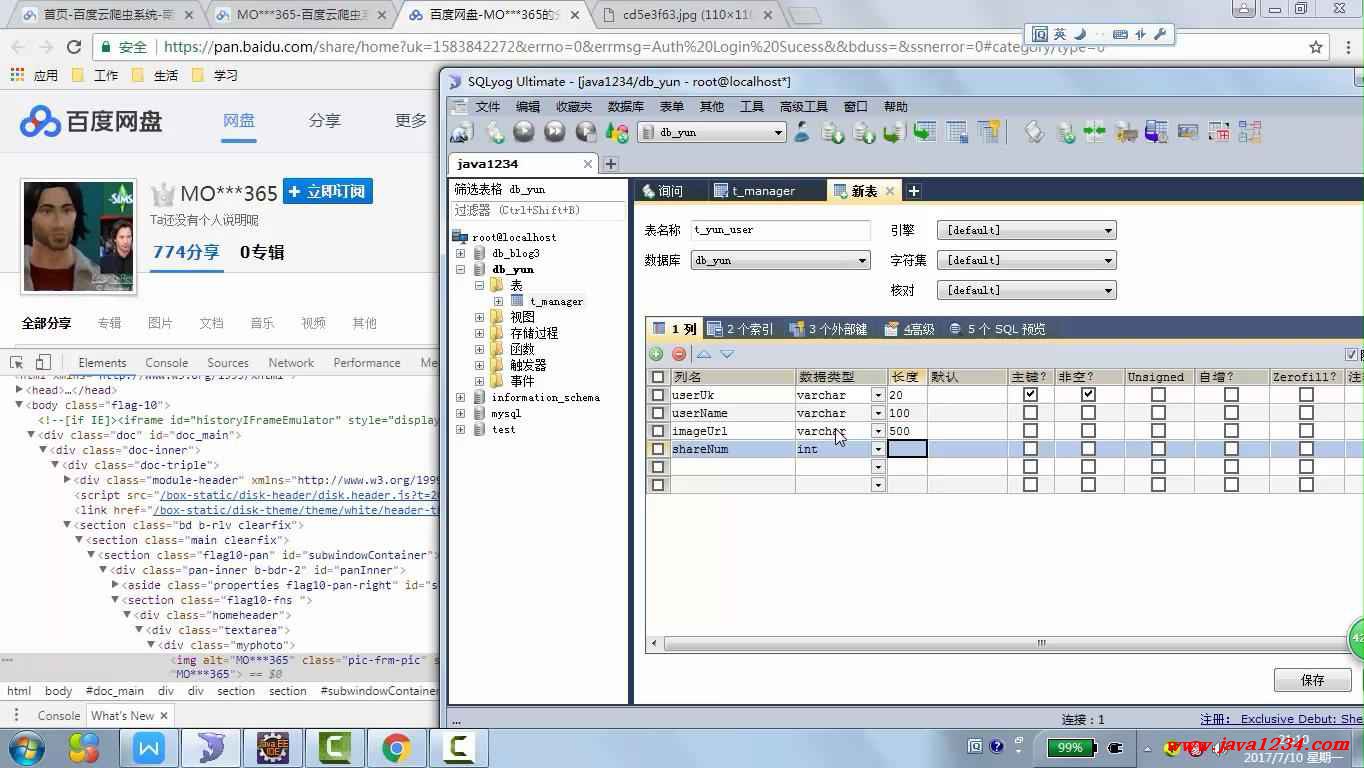Expand the t_manager table node
The height and width of the screenshot is (768, 1364).
coord(498,301)
